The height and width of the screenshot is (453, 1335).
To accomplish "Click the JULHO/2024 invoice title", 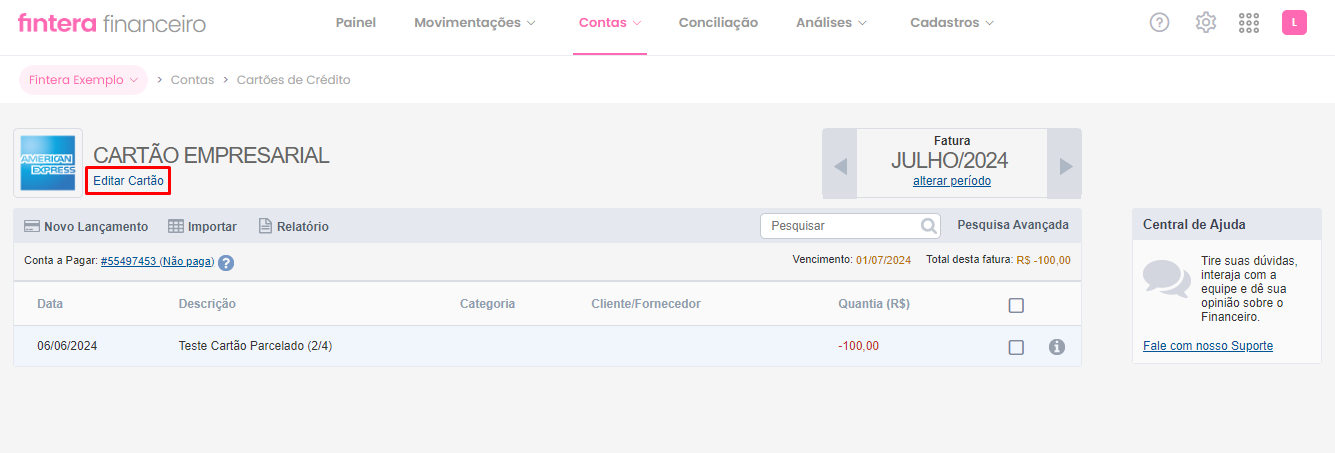I will [x=950, y=160].
